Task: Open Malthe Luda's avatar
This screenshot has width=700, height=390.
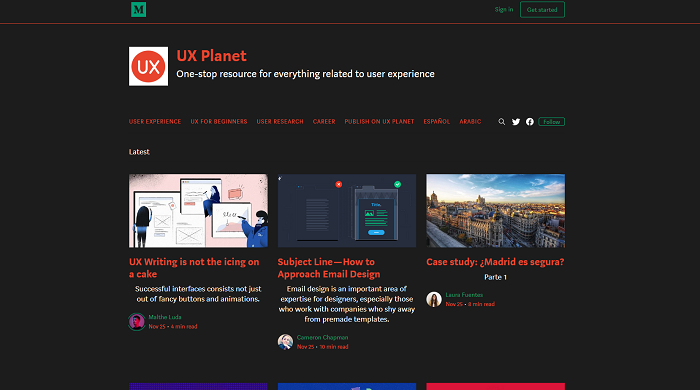Action: coord(137,322)
